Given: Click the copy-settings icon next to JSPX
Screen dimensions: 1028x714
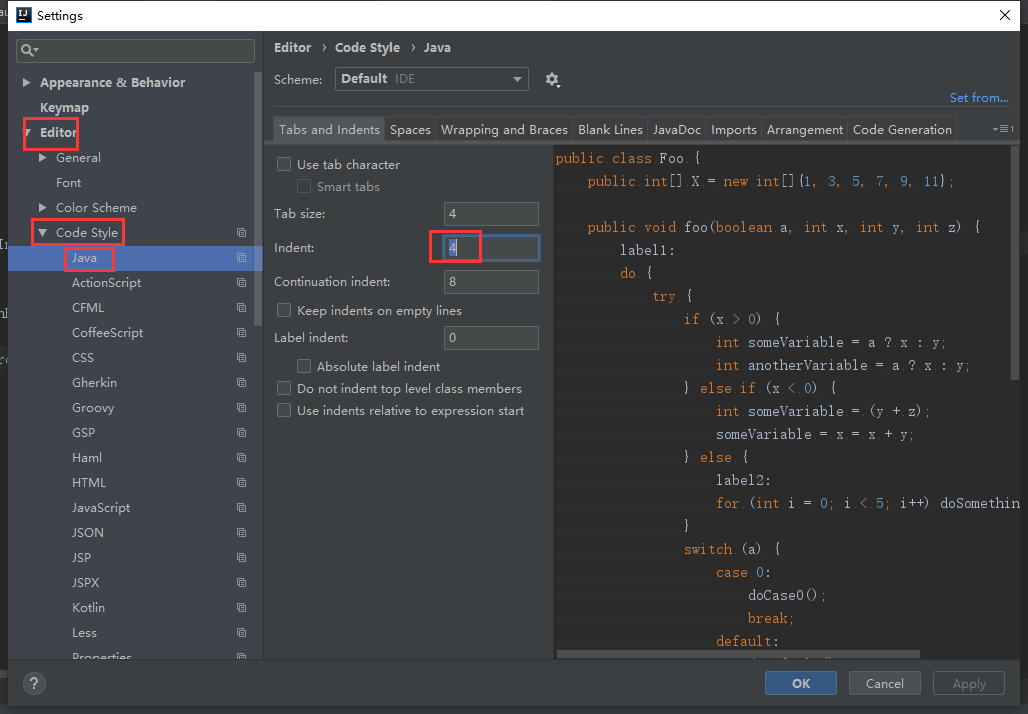Looking at the screenshot, I should point(241,582).
